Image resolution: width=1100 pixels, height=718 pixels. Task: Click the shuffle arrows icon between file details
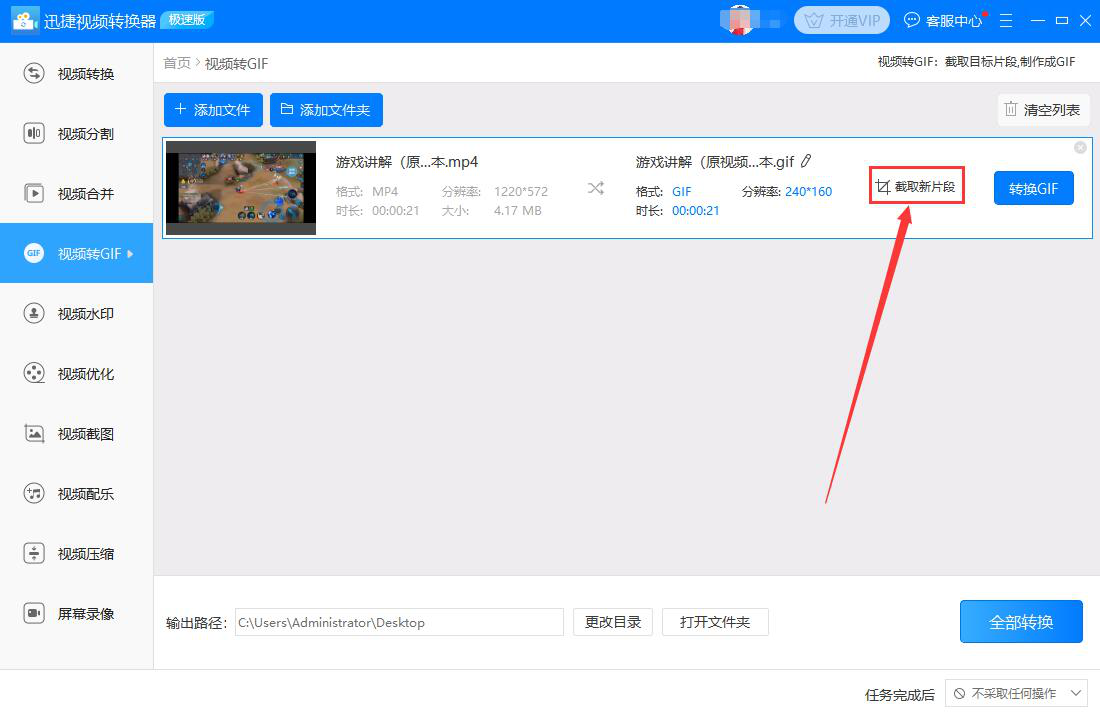(x=596, y=188)
